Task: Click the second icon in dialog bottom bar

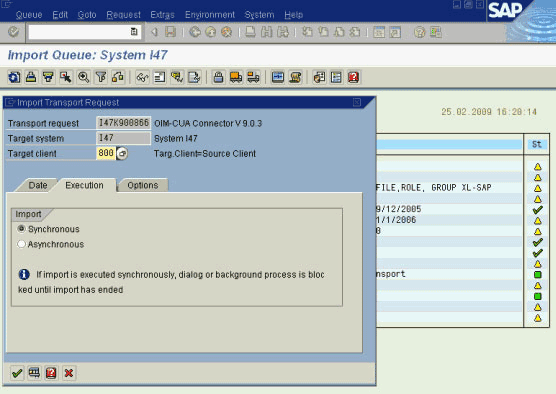Action: (34, 373)
